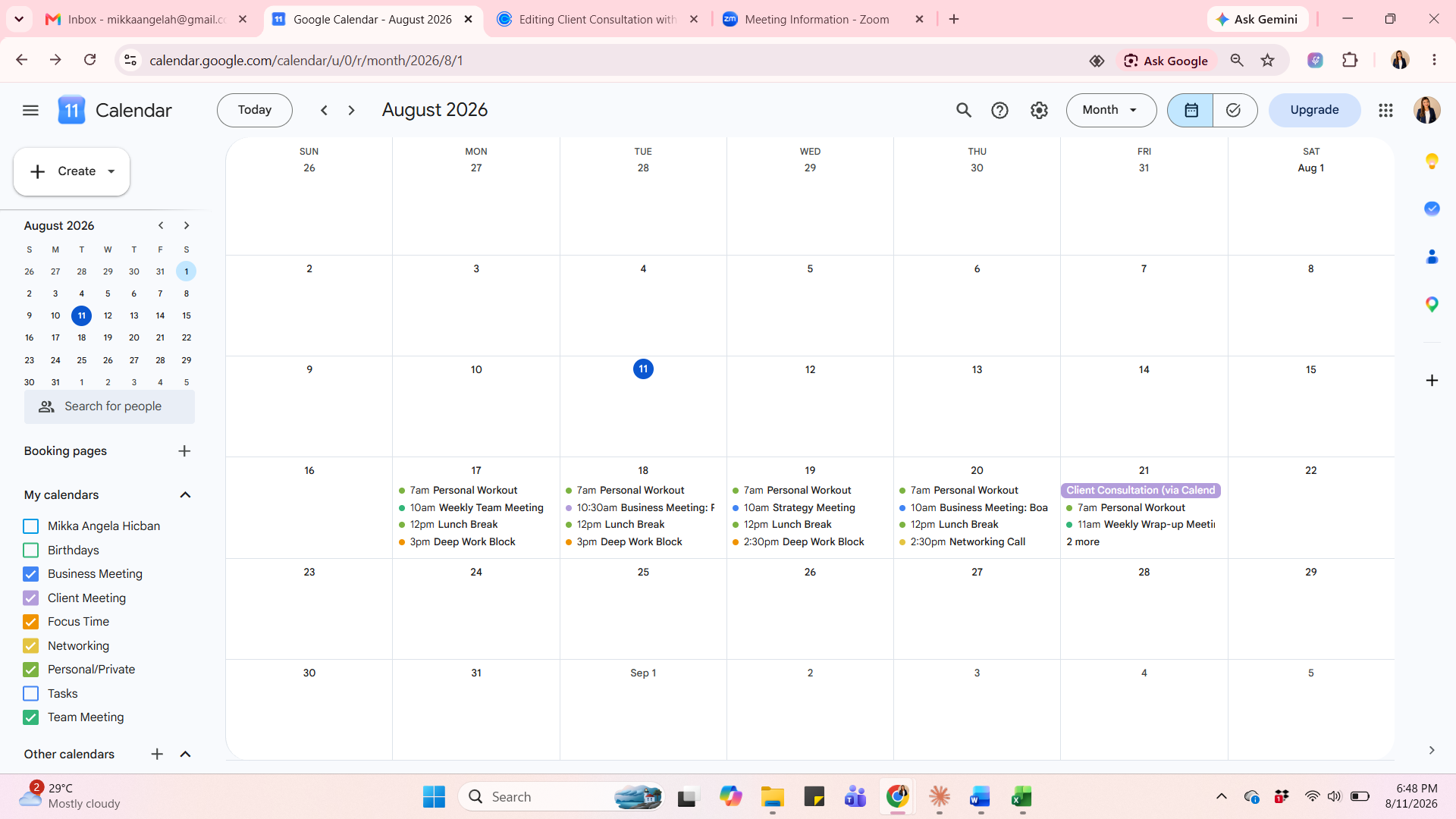Image resolution: width=1456 pixels, height=819 pixels.
Task: Open Excel from the taskbar
Action: [1021, 797]
